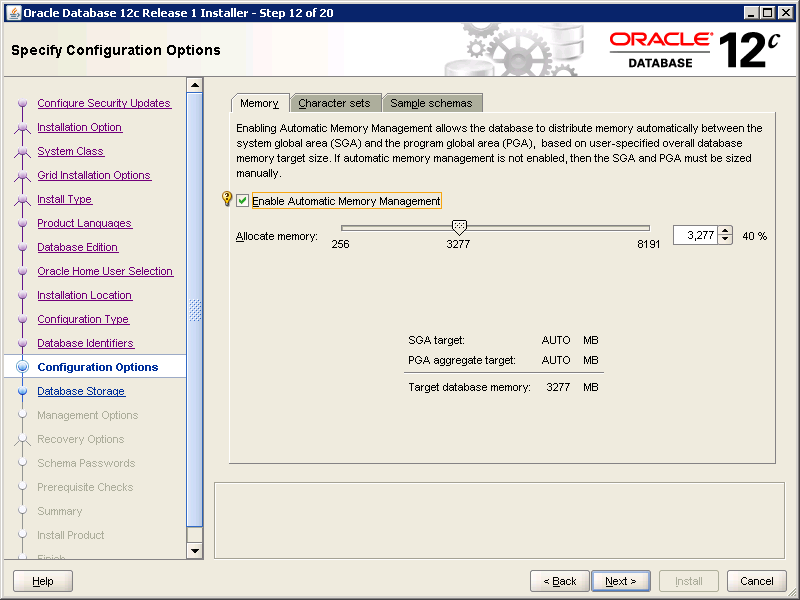The height and width of the screenshot is (600, 800).
Task: Click the memory amount input field
Action: pyautogui.click(x=695, y=236)
